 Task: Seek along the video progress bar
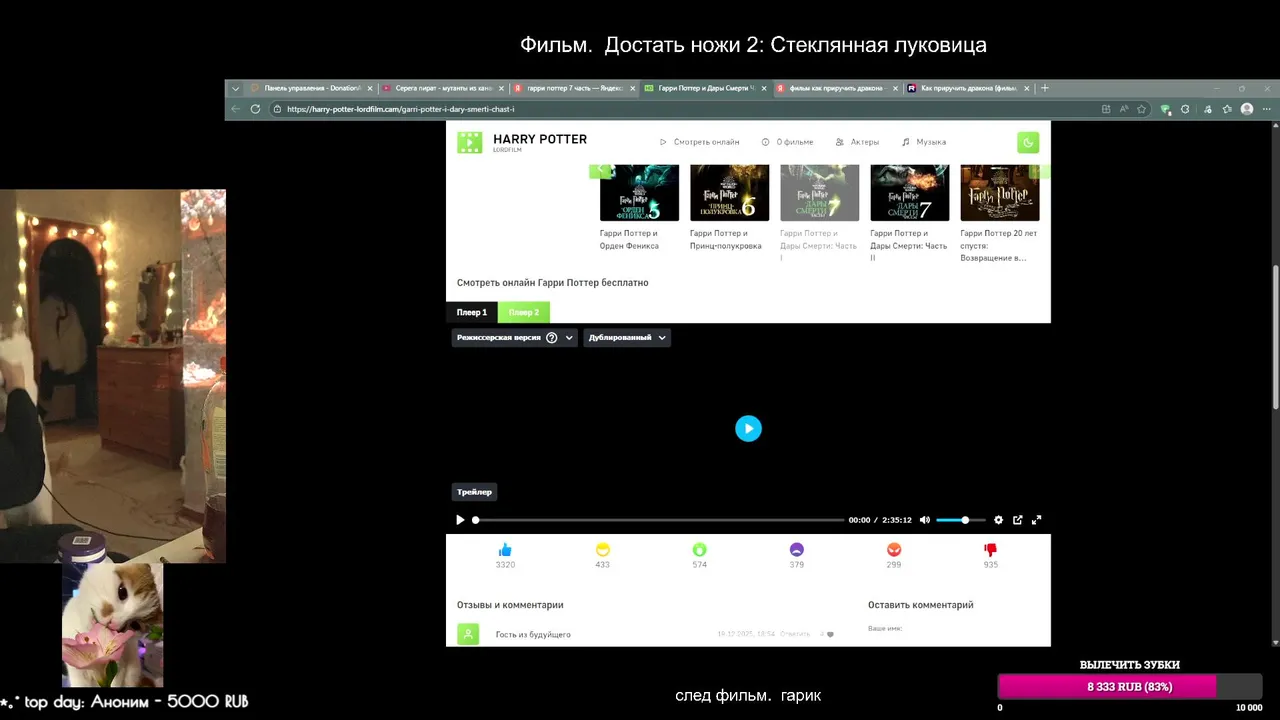point(659,520)
